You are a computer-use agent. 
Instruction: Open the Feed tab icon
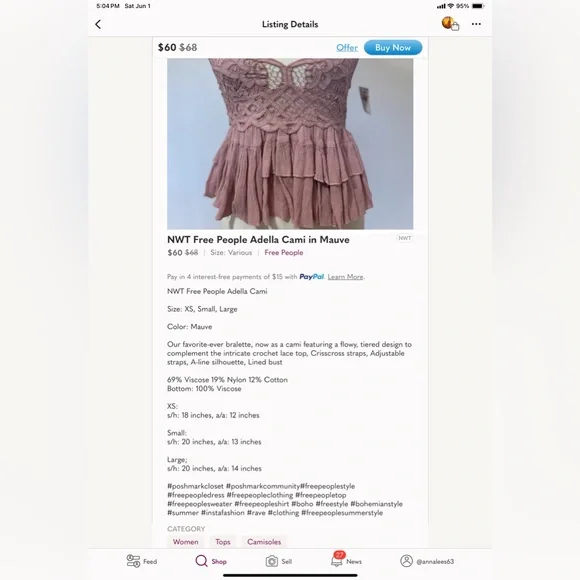[133, 561]
